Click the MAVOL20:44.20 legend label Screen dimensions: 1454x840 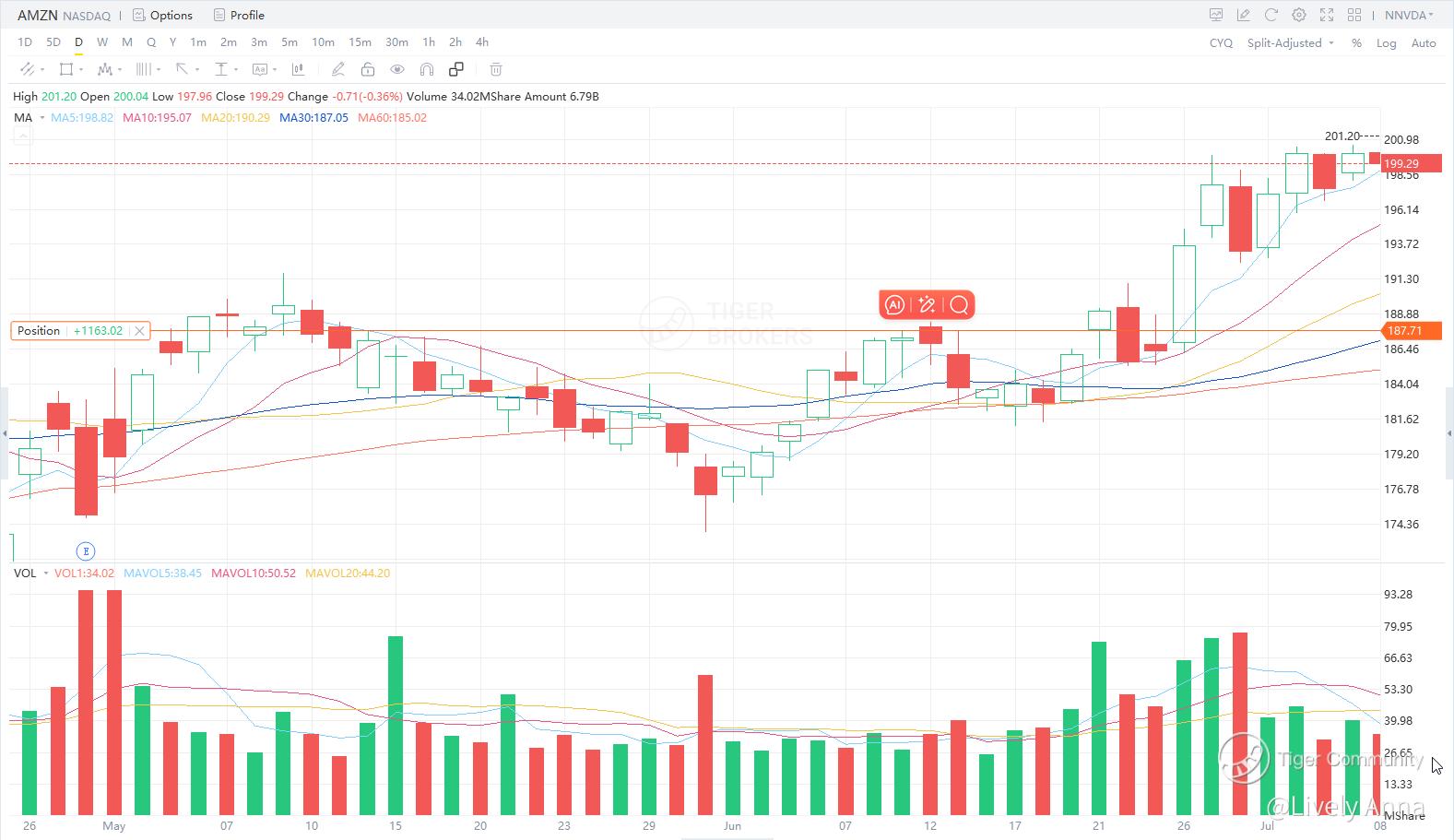(x=348, y=574)
